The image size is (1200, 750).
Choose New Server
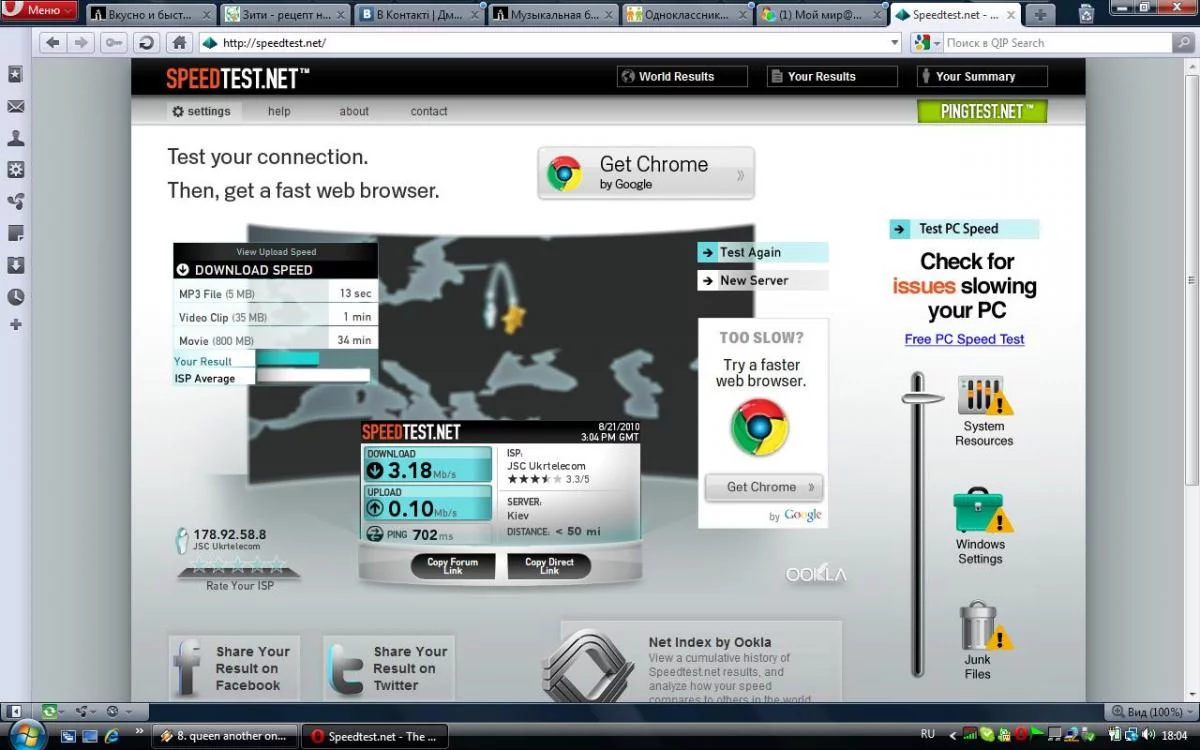pos(763,281)
